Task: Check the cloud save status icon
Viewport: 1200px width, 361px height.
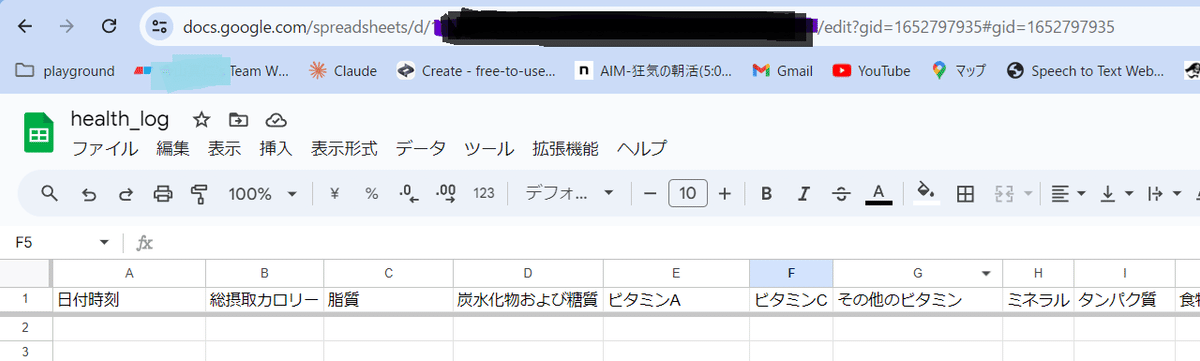Action: click(x=276, y=120)
